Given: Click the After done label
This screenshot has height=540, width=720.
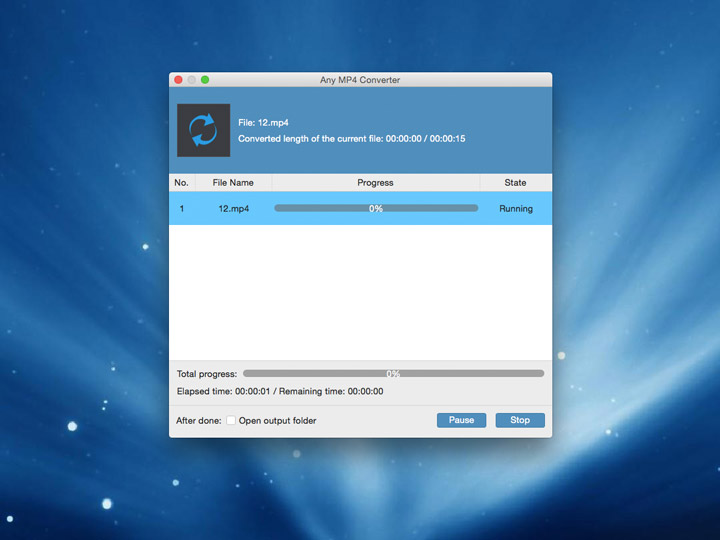Looking at the screenshot, I should (198, 421).
